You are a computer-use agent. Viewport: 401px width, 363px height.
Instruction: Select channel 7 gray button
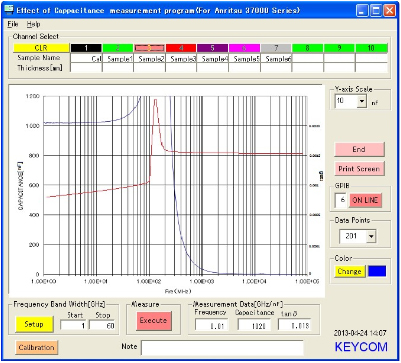point(276,48)
